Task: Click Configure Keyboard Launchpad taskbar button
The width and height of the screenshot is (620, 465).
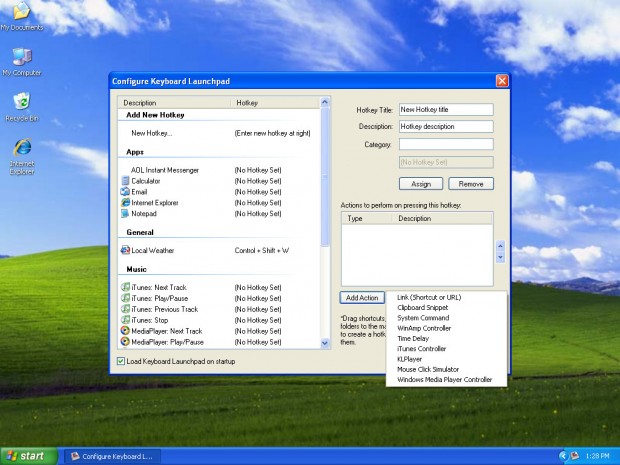Action: coord(112,456)
